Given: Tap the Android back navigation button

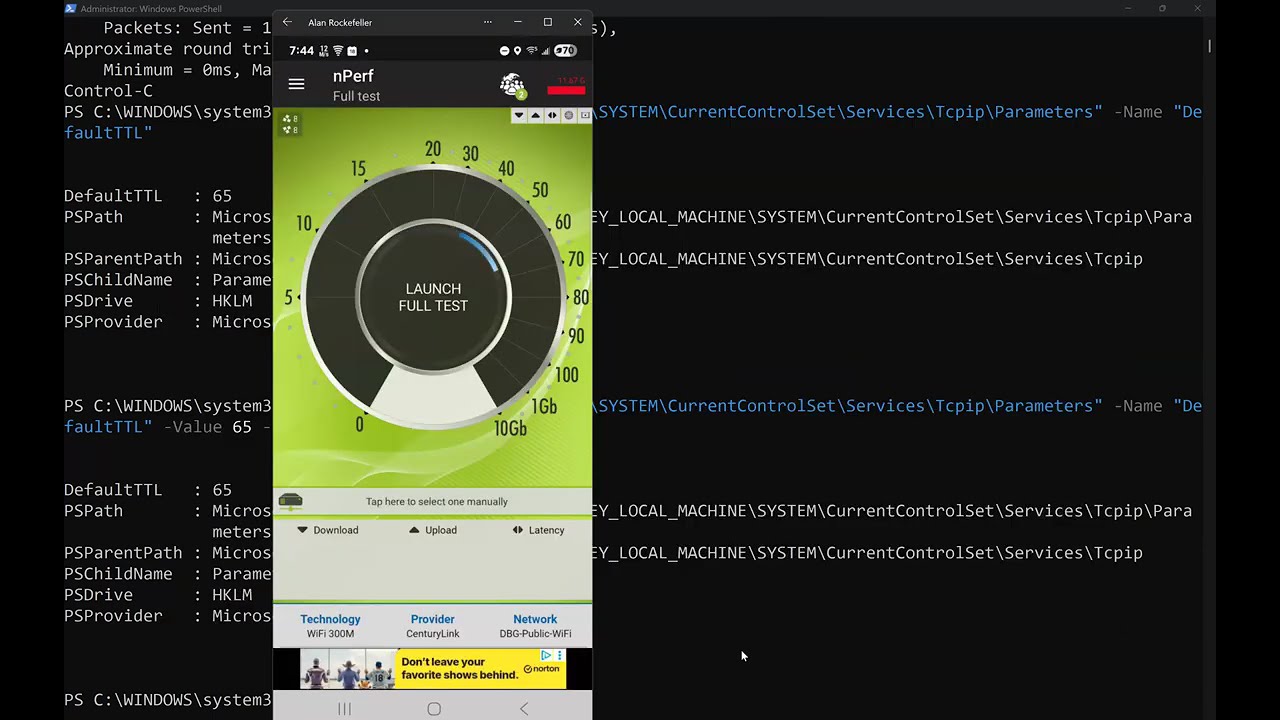Looking at the screenshot, I should pos(524,708).
